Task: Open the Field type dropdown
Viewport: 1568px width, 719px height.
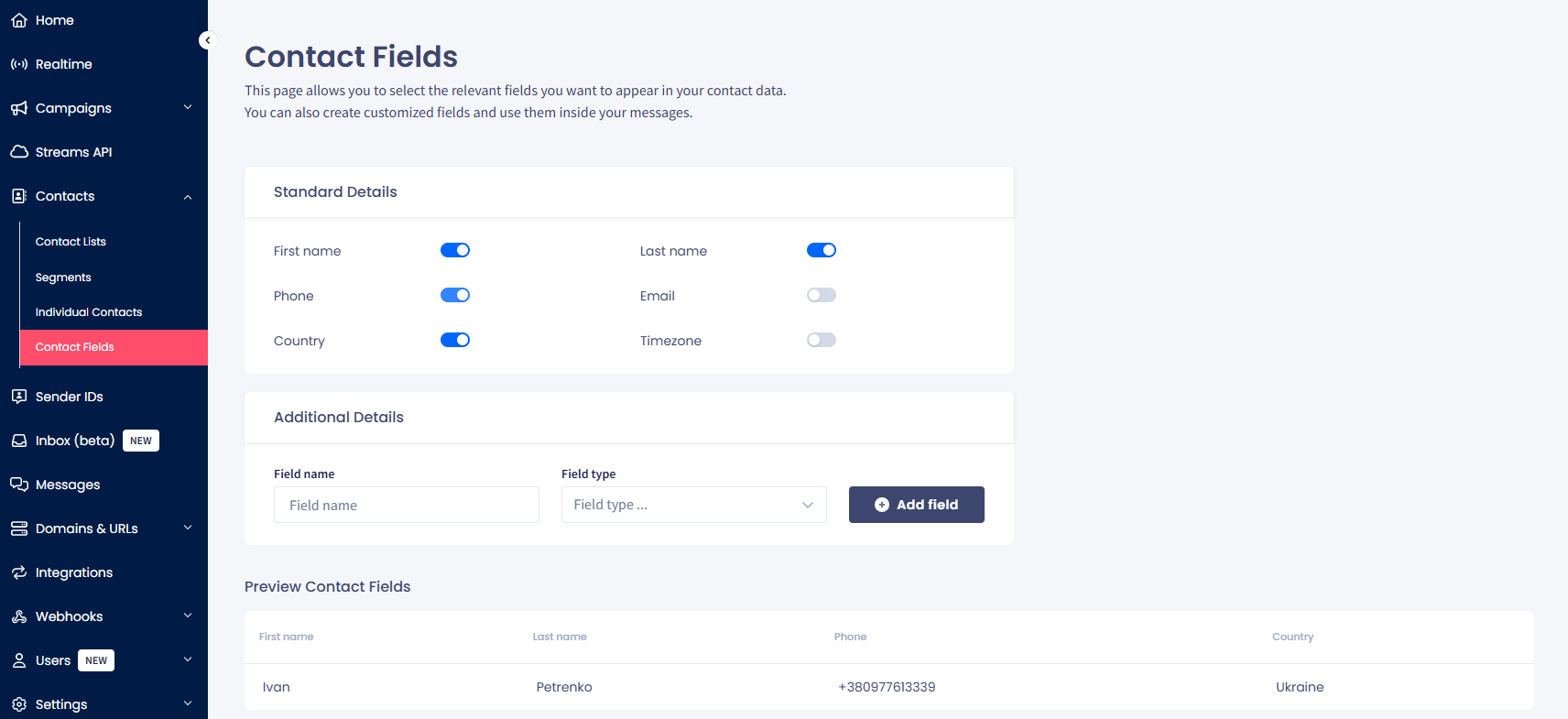Action: pyautogui.click(x=693, y=505)
